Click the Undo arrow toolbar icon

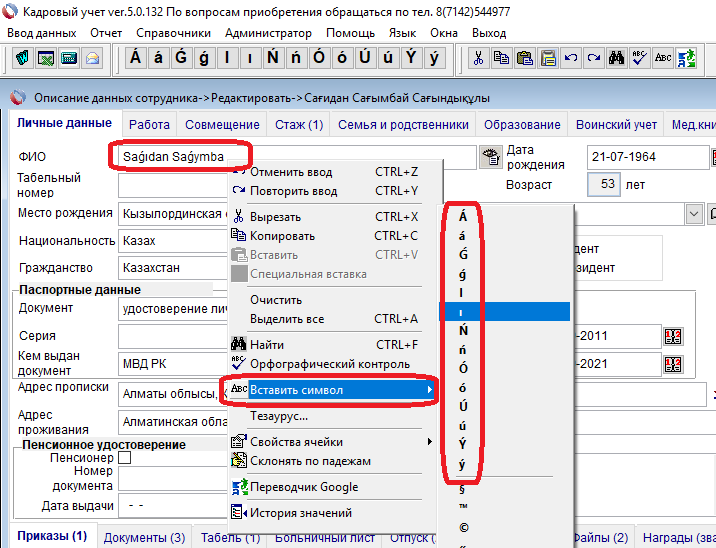click(571, 58)
